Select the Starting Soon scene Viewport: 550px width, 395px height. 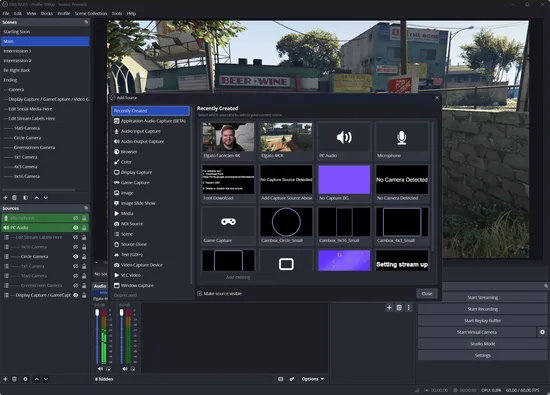coord(45,32)
